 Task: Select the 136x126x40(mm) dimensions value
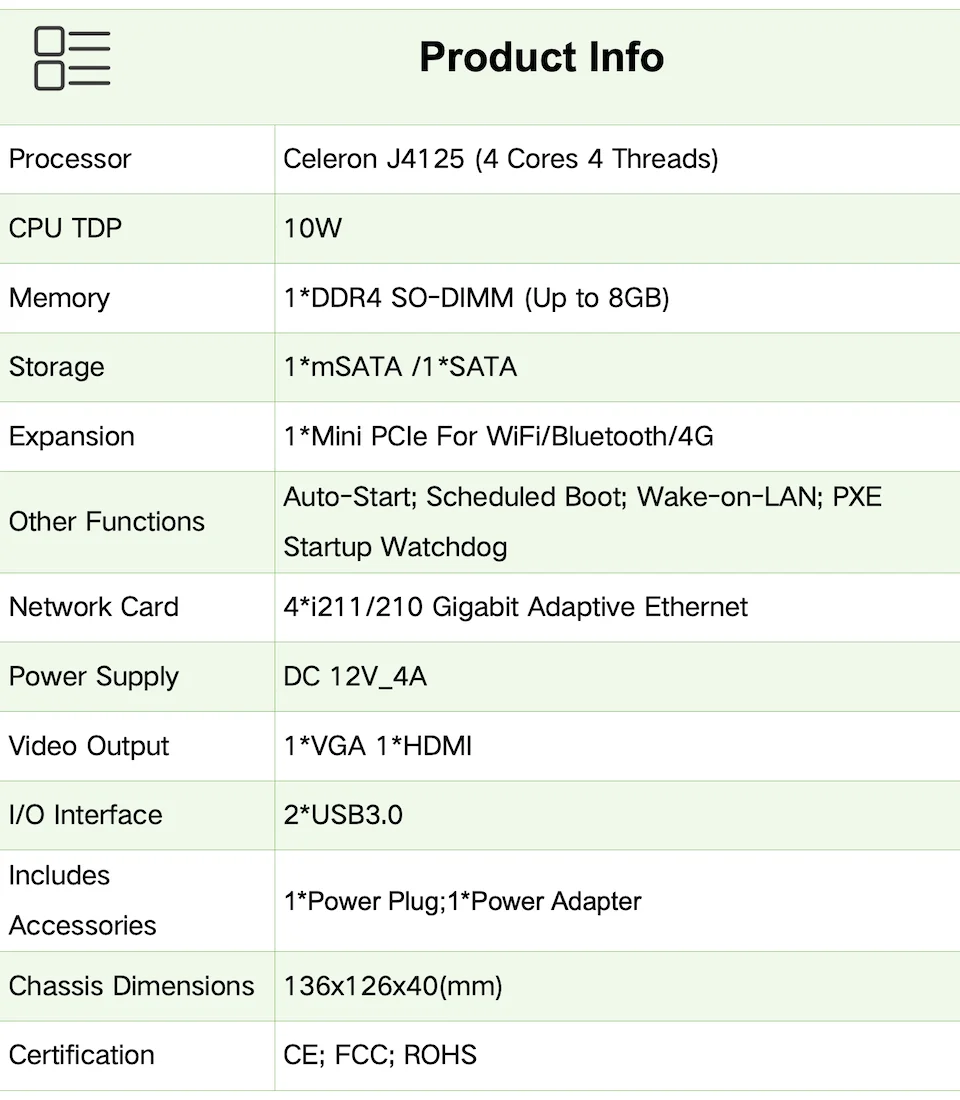coord(392,987)
